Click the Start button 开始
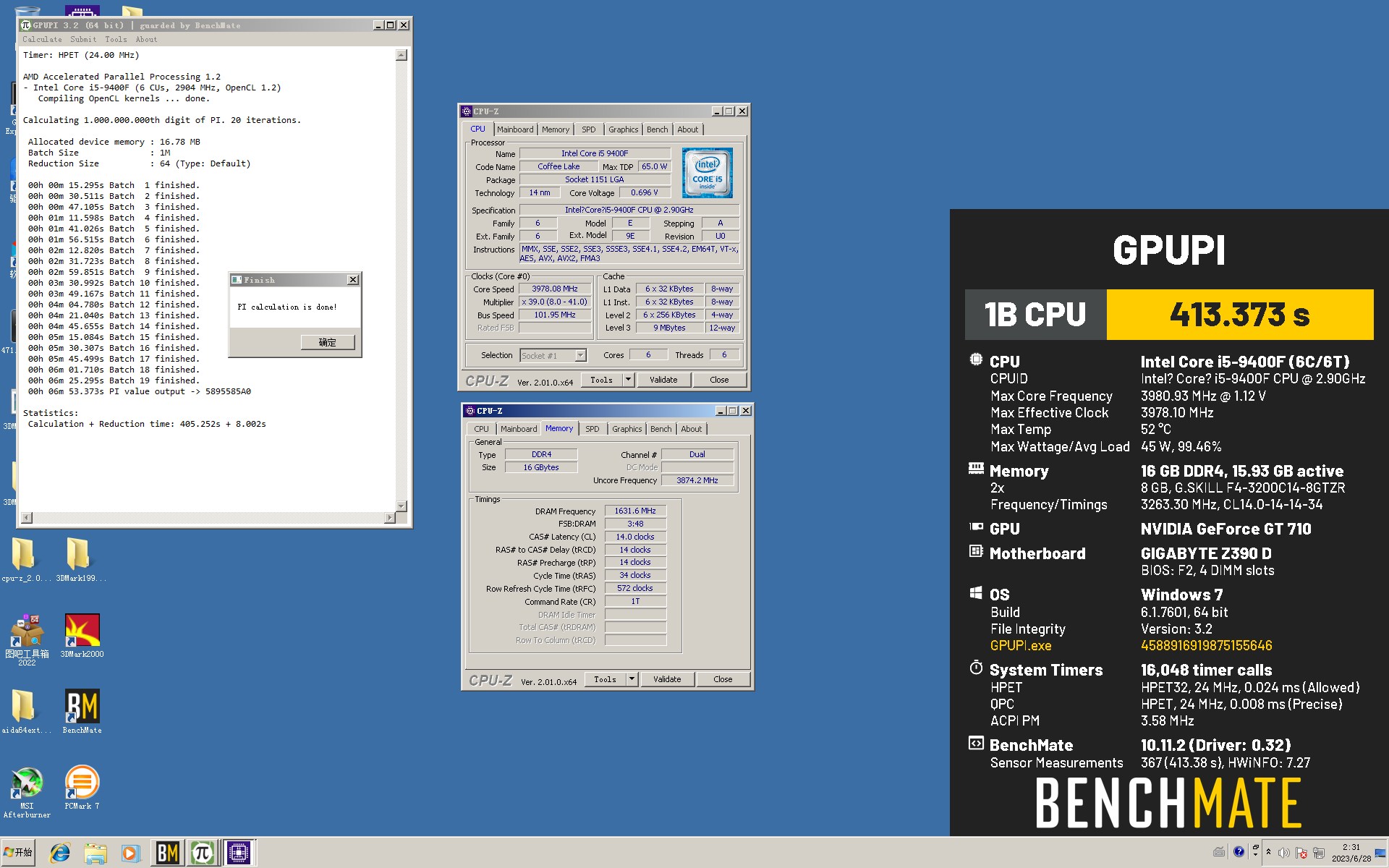This screenshot has width=1389, height=868. (x=19, y=853)
